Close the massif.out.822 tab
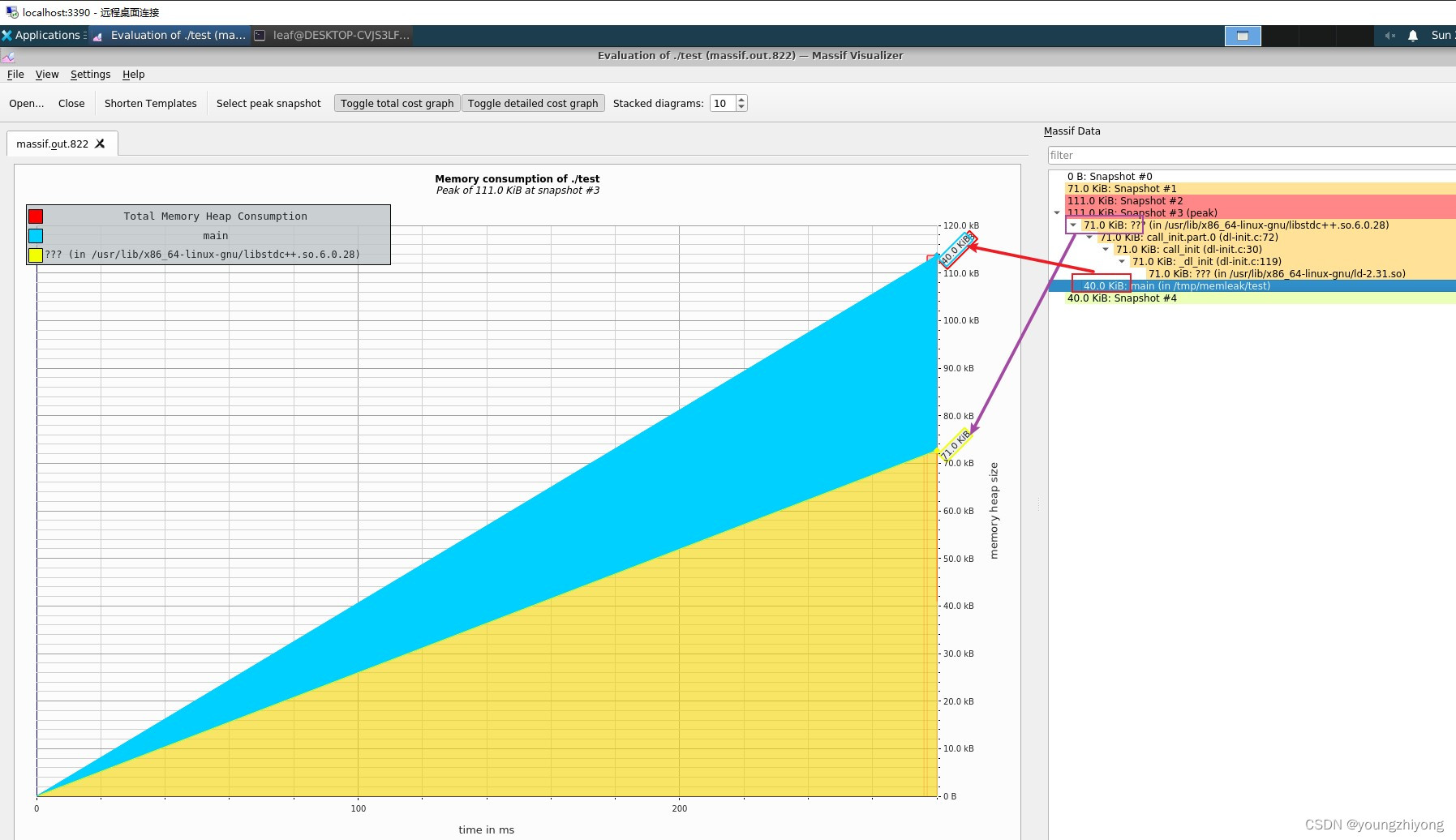The height and width of the screenshot is (840, 1456). pyautogui.click(x=100, y=144)
